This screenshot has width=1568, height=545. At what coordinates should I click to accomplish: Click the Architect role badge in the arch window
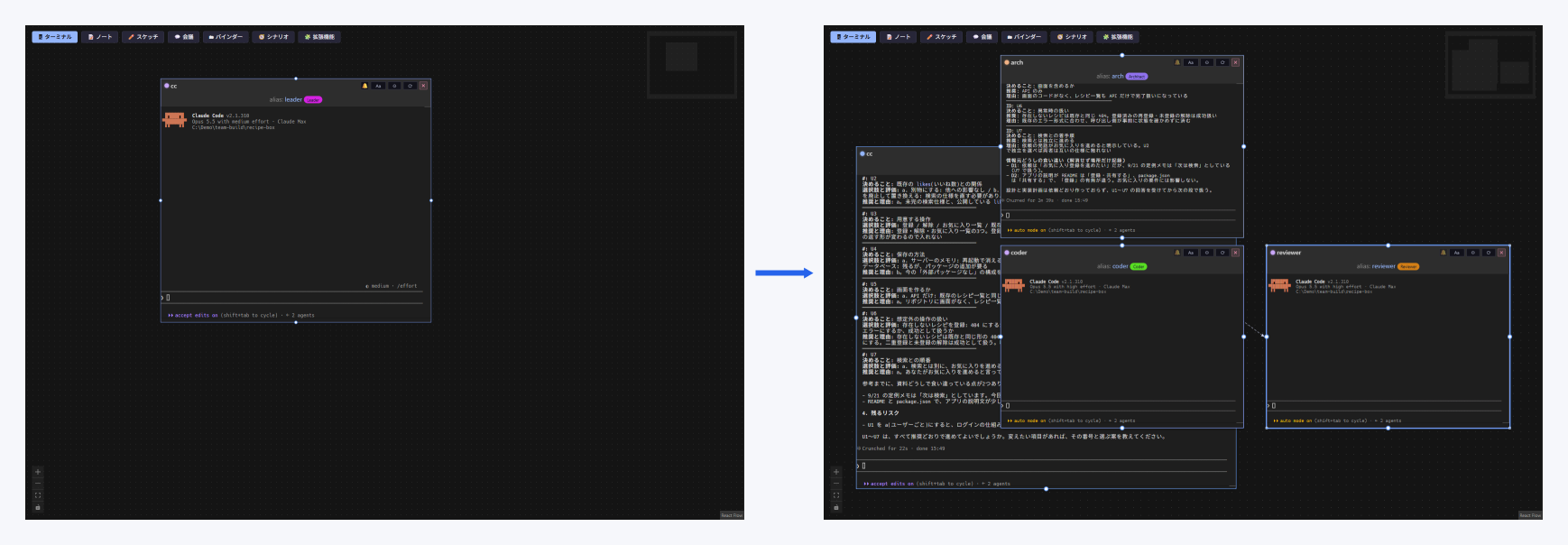point(1137,77)
